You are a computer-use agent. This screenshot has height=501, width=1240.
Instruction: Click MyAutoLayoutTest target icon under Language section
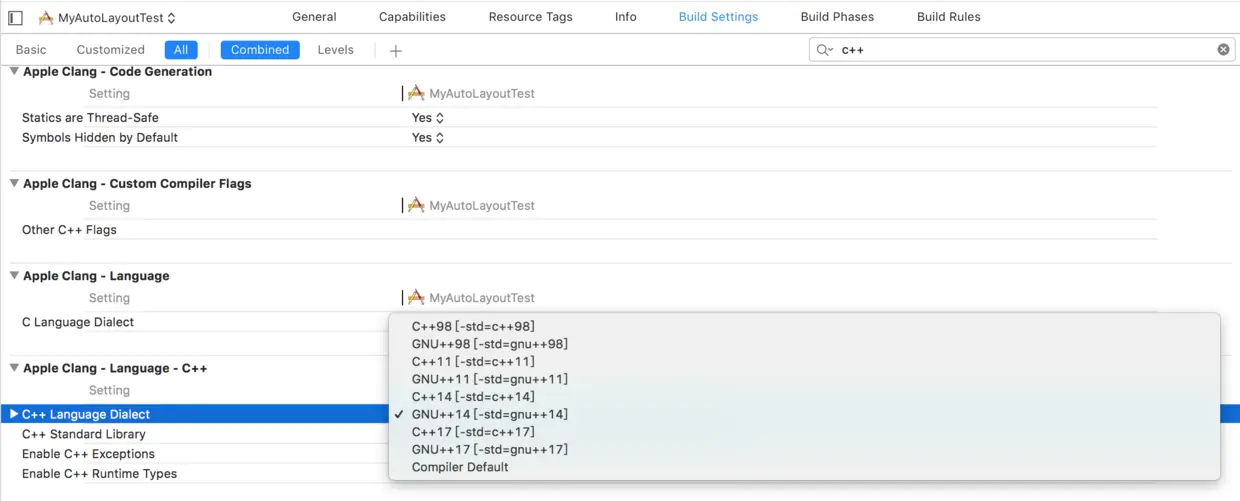pyautogui.click(x=416, y=297)
